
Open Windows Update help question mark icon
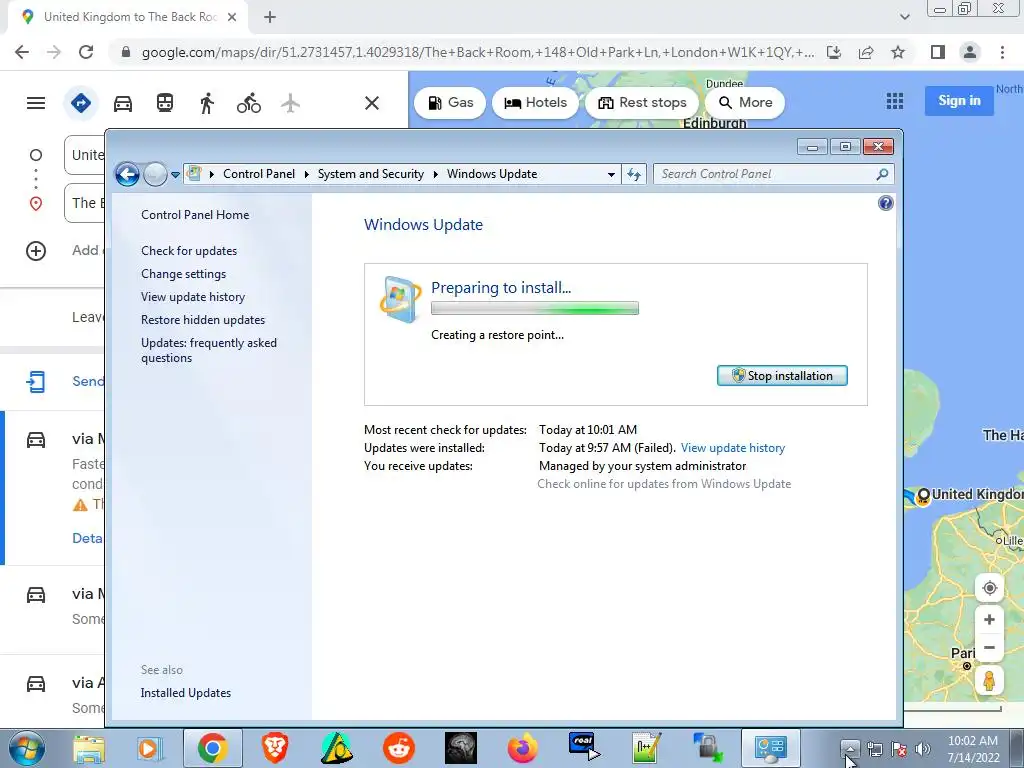(x=886, y=203)
